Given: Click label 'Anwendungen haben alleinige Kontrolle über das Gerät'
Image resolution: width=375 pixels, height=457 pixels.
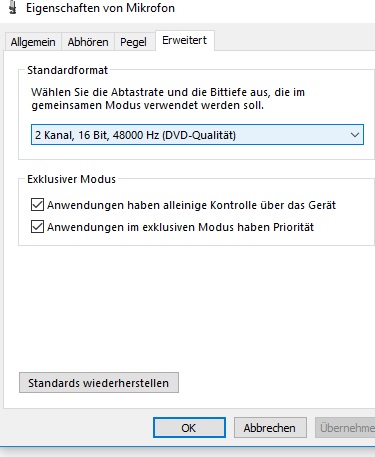Looking at the screenshot, I should (191, 205).
